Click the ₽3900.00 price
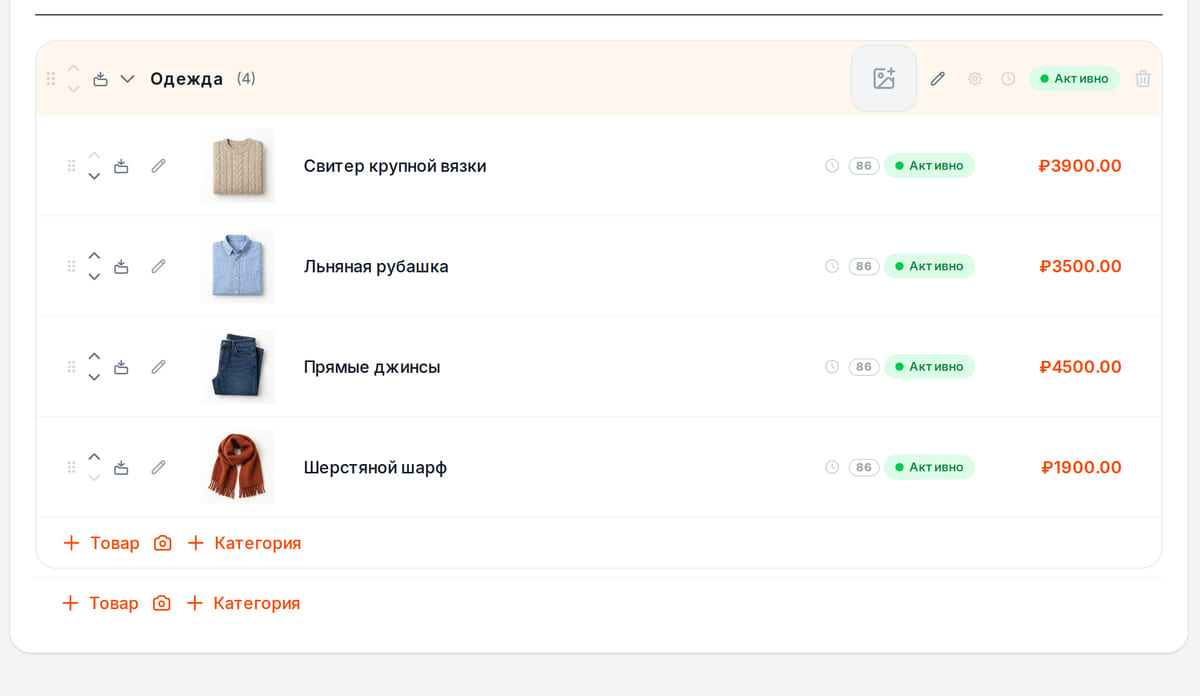 click(x=1080, y=166)
